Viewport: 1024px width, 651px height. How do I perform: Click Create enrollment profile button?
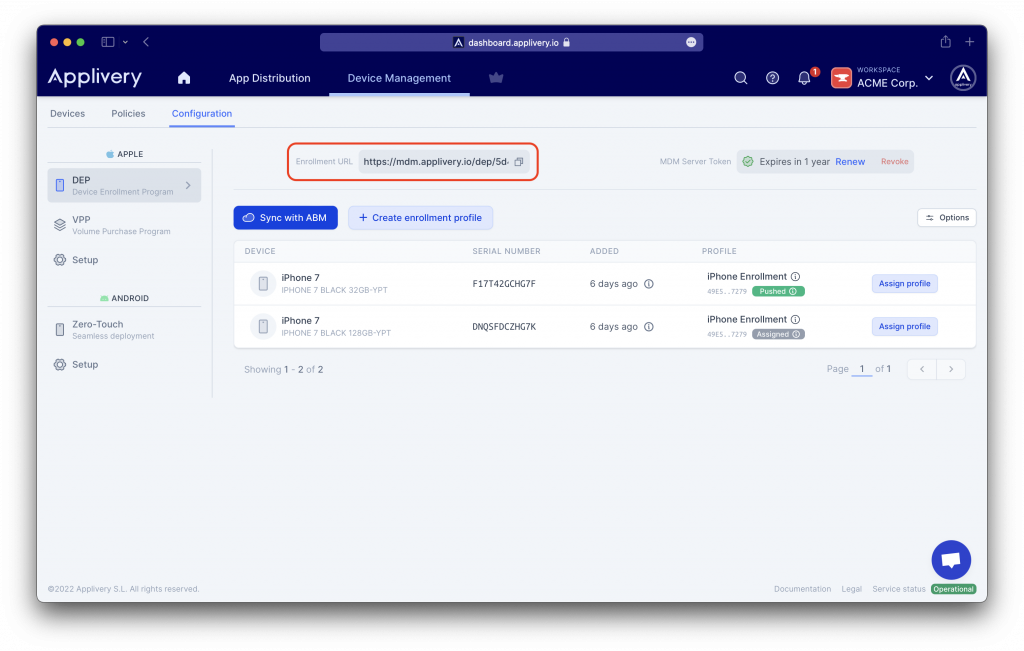[420, 218]
